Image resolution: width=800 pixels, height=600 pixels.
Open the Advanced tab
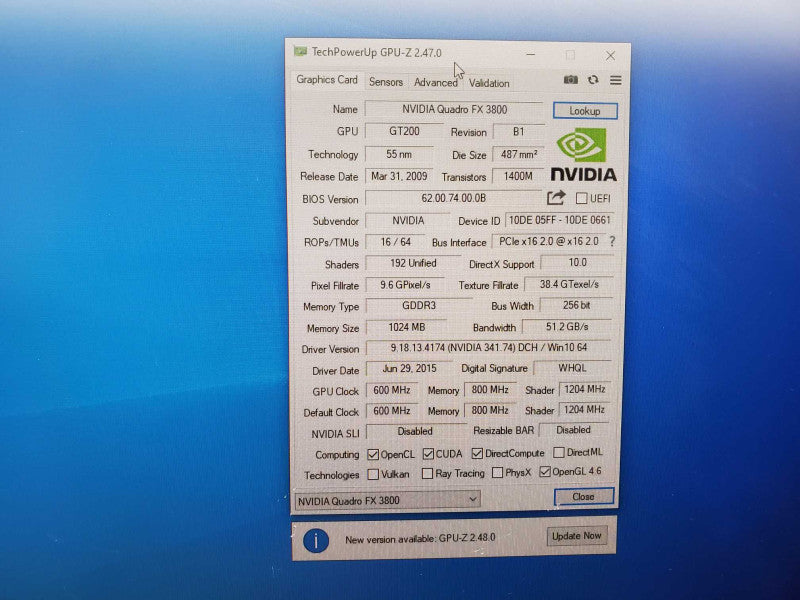click(x=436, y=82)
